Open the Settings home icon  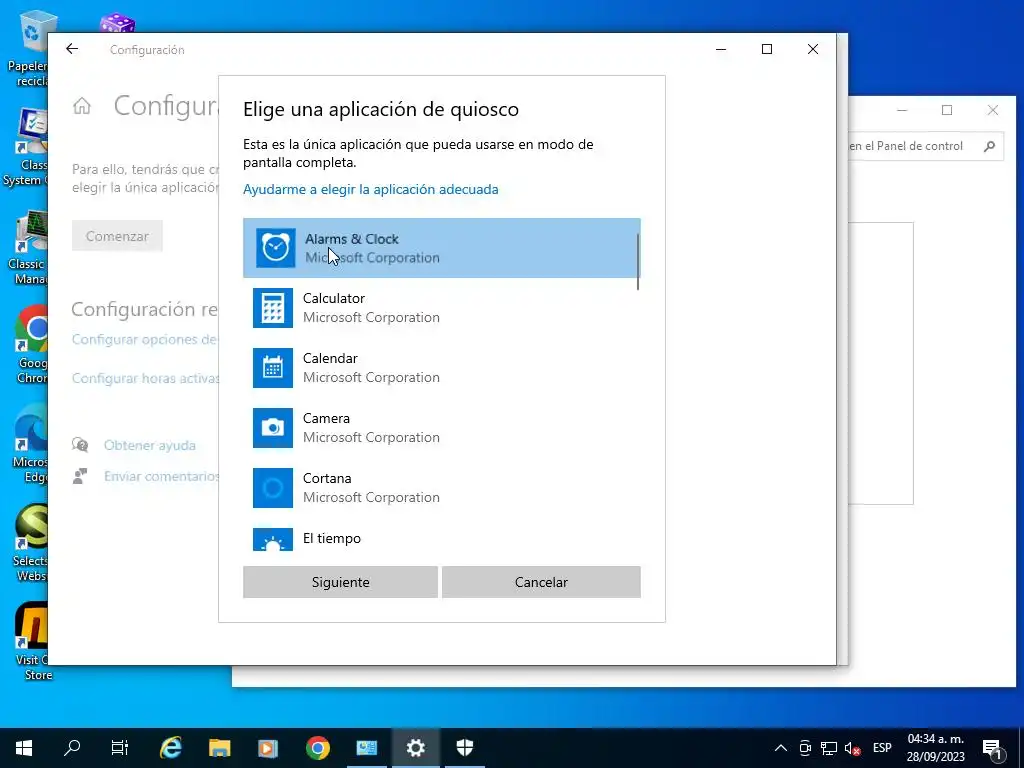coord(82,106)
